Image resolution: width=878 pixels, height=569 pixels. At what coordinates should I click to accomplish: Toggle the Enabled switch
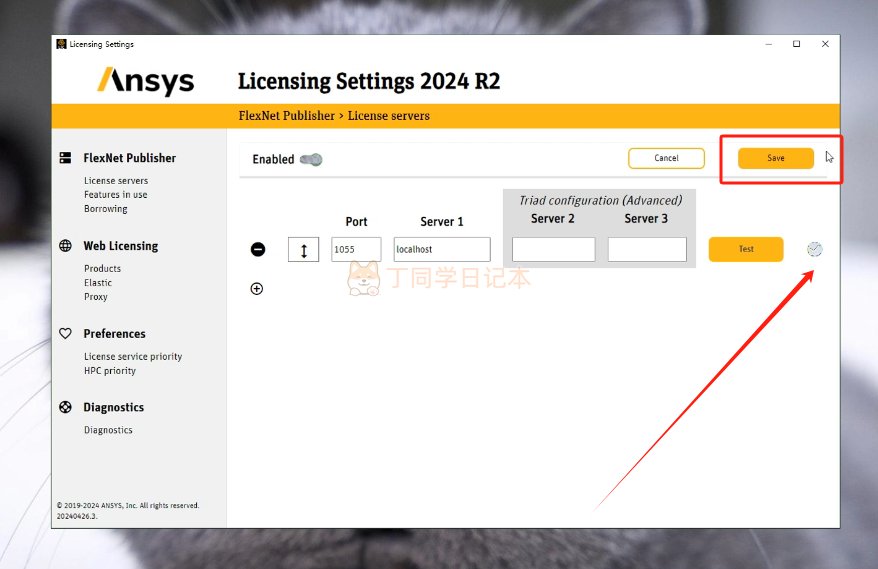point(311,160)
